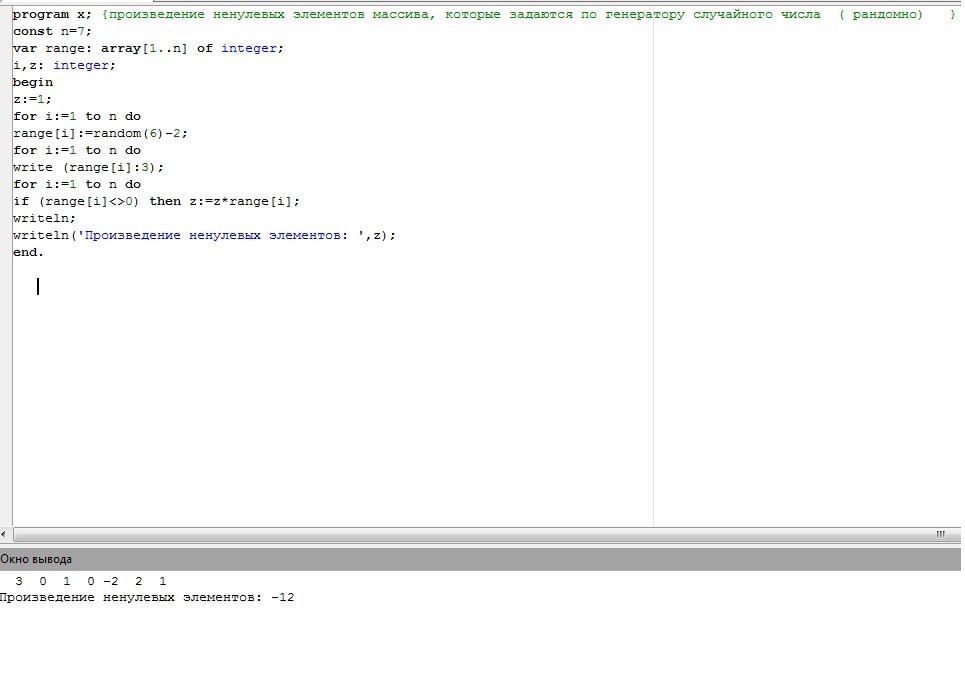Place cursor on the "write (range[i]:3);" line
The height and width of the screenshot is (684, 965).
88,167
